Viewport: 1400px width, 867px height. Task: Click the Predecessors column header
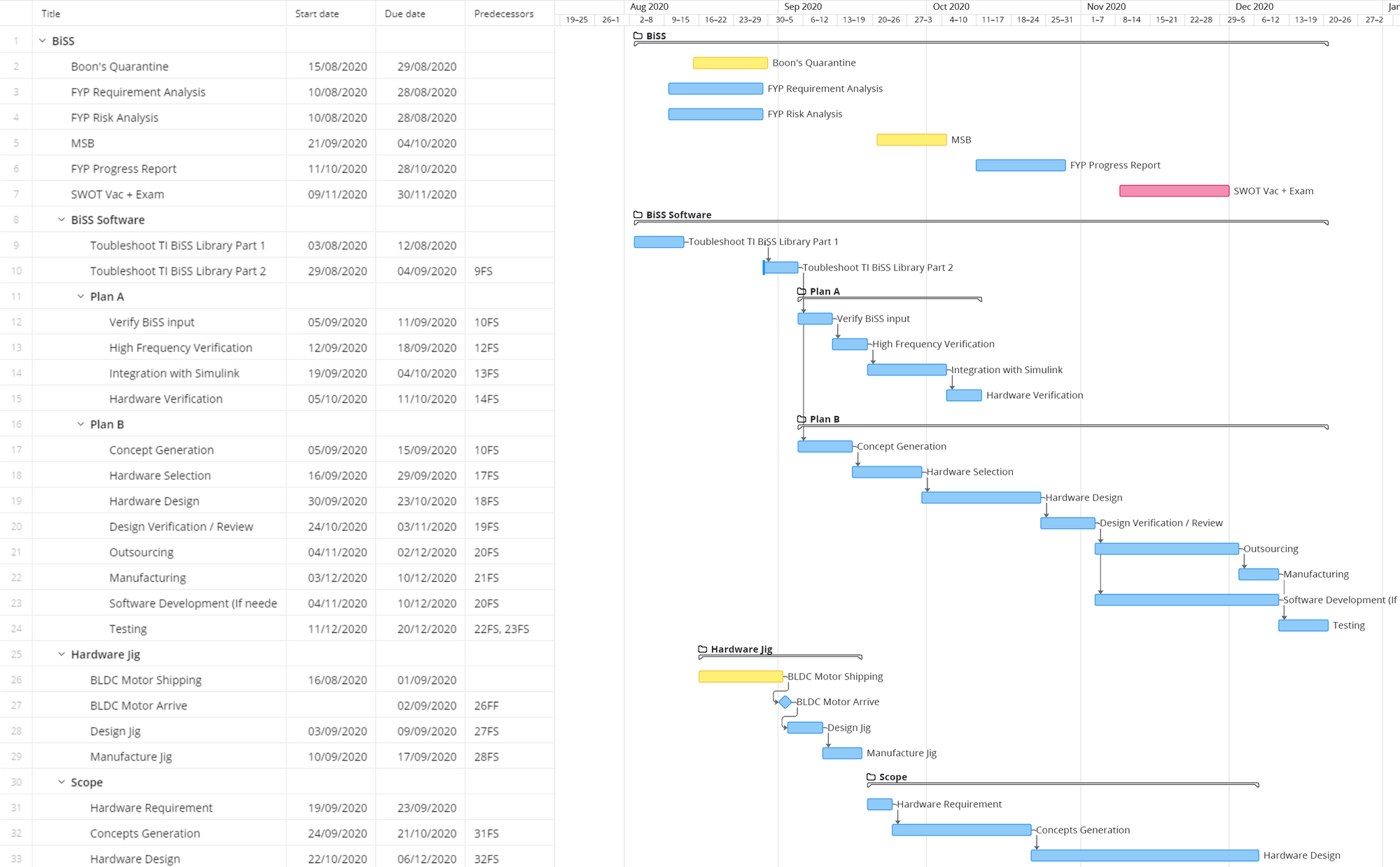click(x=503, y=13)
